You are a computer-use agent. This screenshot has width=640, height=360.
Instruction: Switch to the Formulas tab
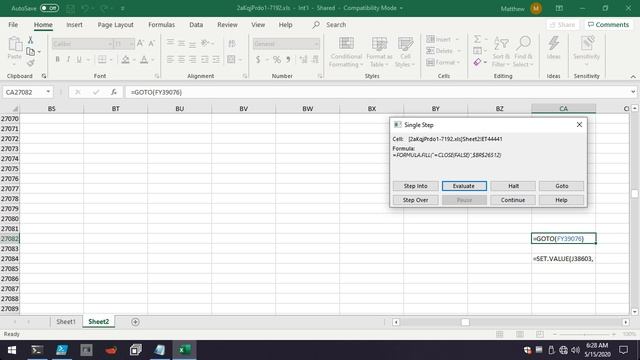pos(161,24)
